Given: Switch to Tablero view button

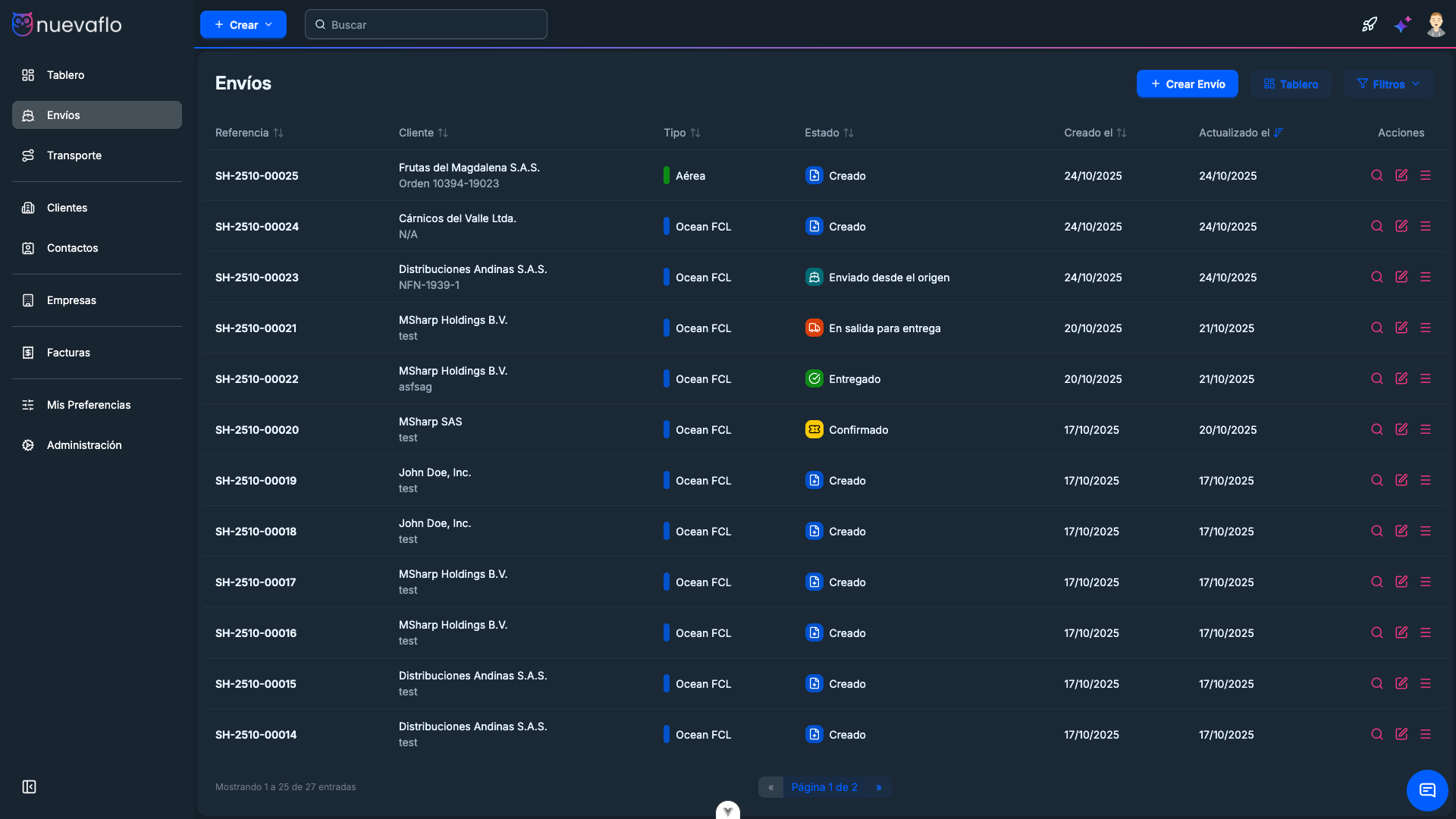Looking at the screenshot, I should (1291, 84).
